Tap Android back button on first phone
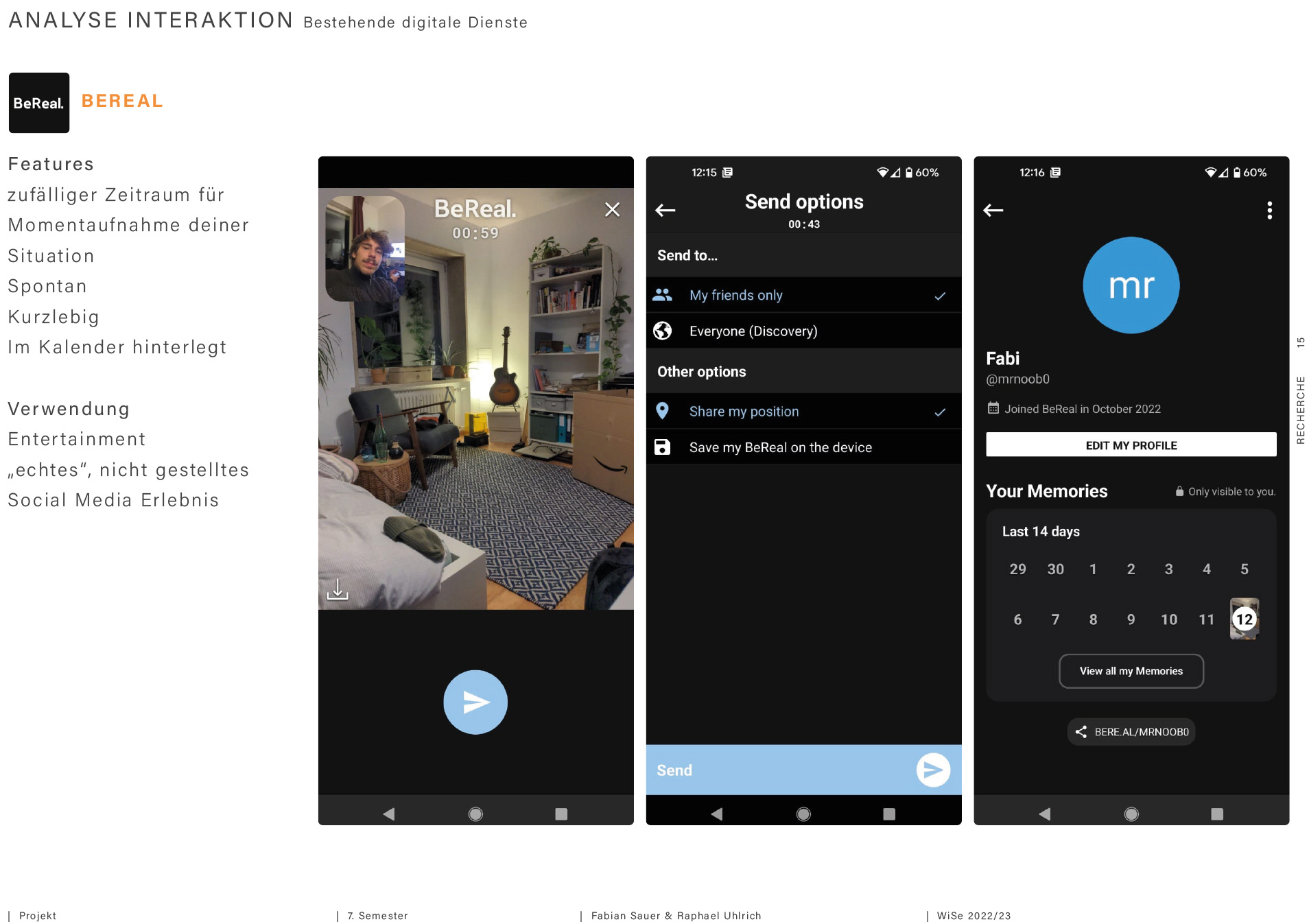Image resolution: width=1309 pixels, height=924 pixels. [x=389, y=814]
